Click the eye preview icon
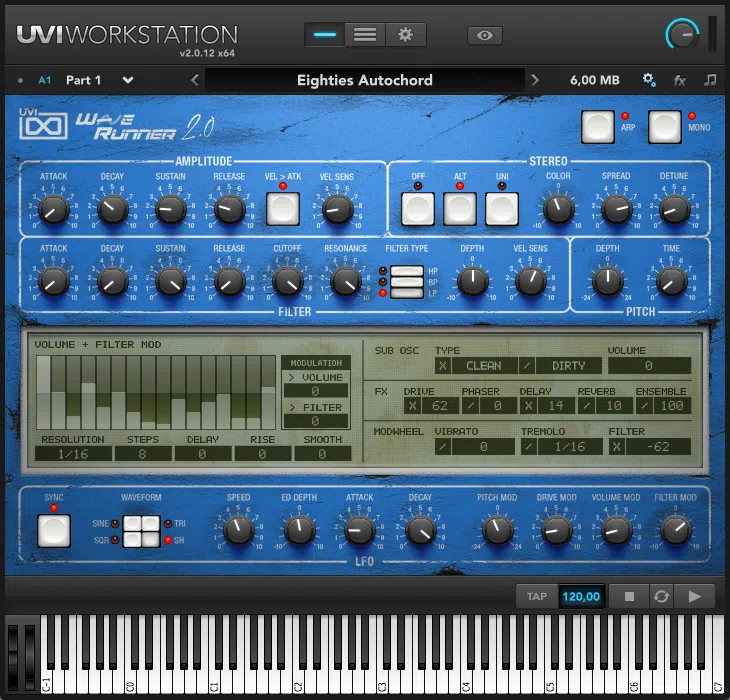The height and width of the screenshot is (700, 730). coord(485,36)
